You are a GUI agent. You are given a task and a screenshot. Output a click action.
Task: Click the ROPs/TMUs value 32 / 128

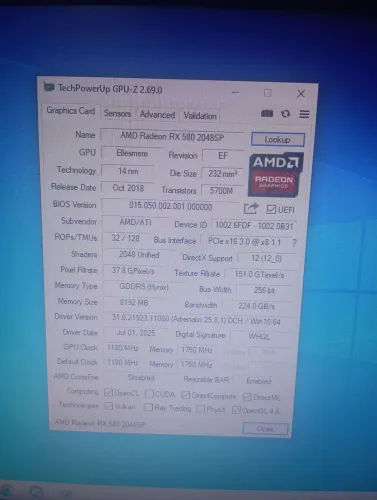125,238
